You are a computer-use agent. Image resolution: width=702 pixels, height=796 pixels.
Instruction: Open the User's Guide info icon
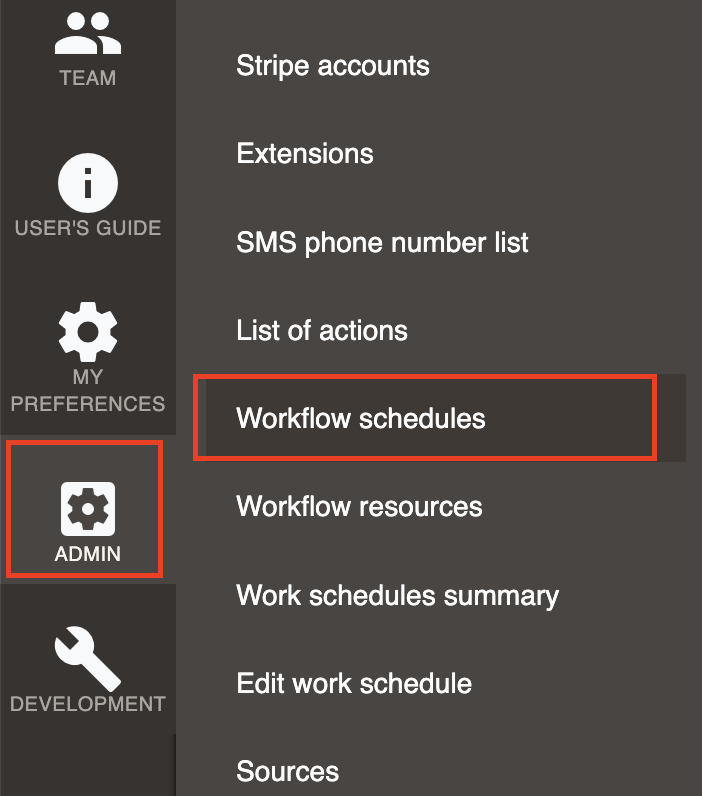click(x=88, y=183)
